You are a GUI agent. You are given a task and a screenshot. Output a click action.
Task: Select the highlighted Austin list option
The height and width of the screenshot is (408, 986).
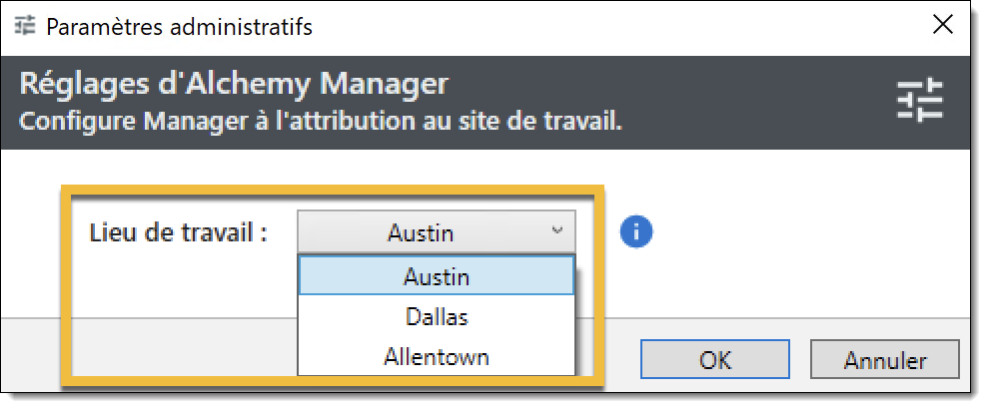pyautogui.click(x=436, y=276)
